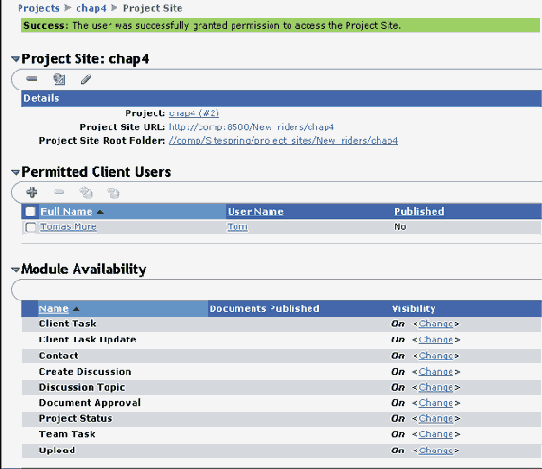The height and width of the screenshot is (469, 542).
Task: Sort modules by the Name column header
Action: (54, 309)
